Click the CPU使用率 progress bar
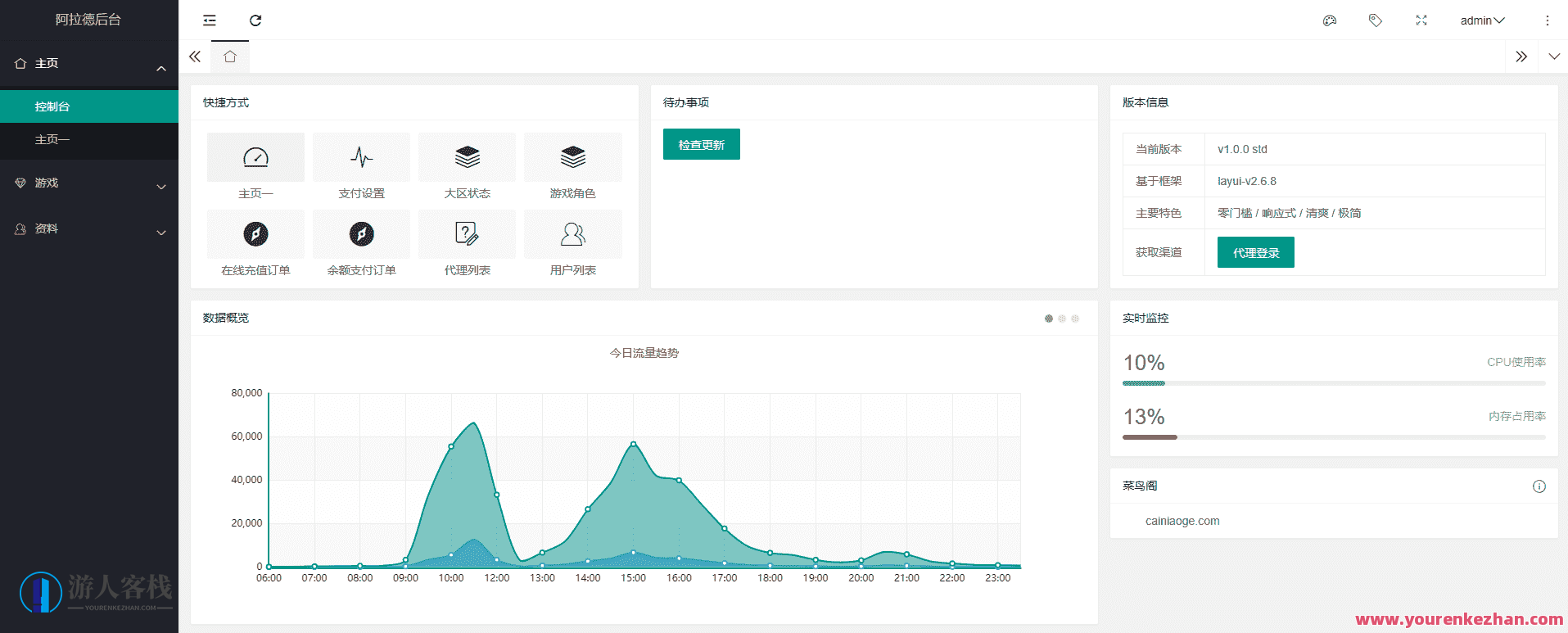Viewport: 1568px width, 633px height. (1333, 383)
